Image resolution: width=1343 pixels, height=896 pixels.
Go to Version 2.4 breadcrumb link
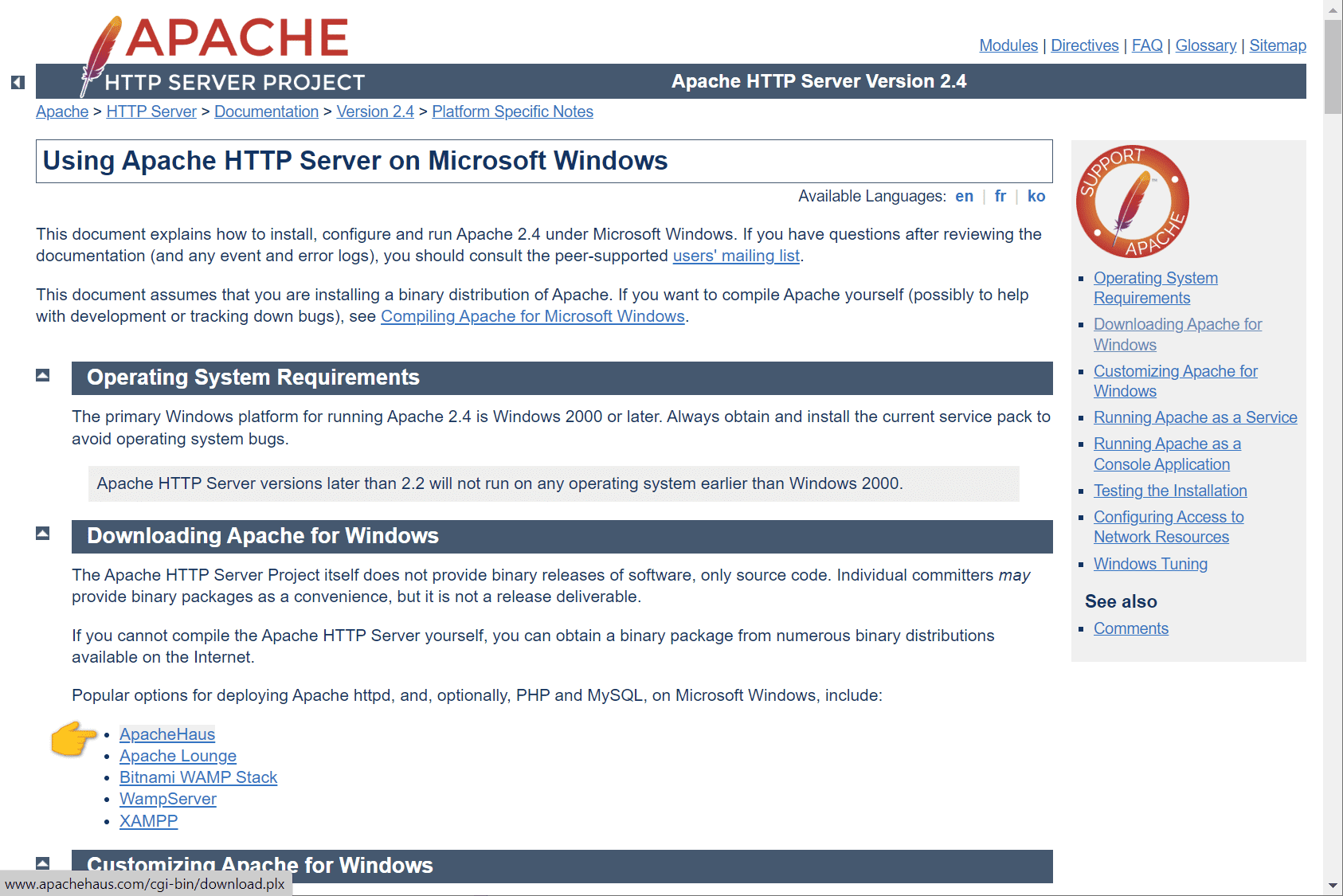point(375,112)
